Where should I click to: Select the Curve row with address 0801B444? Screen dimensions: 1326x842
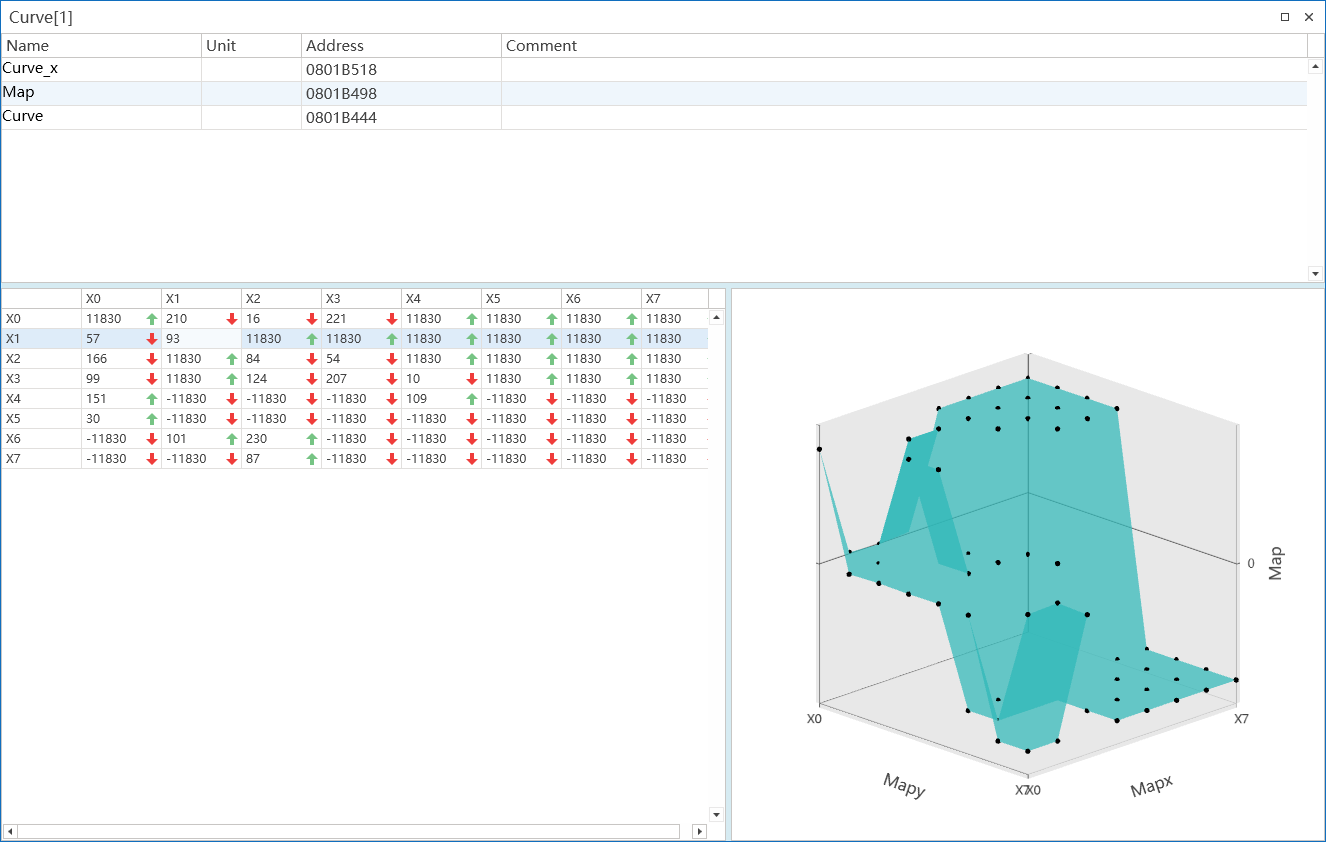[x=654, y=117]
